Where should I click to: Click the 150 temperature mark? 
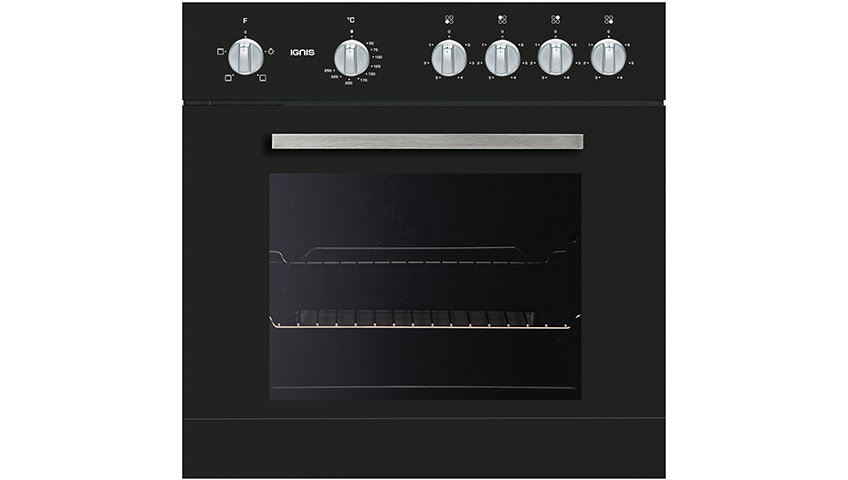(x=372, y=74)
